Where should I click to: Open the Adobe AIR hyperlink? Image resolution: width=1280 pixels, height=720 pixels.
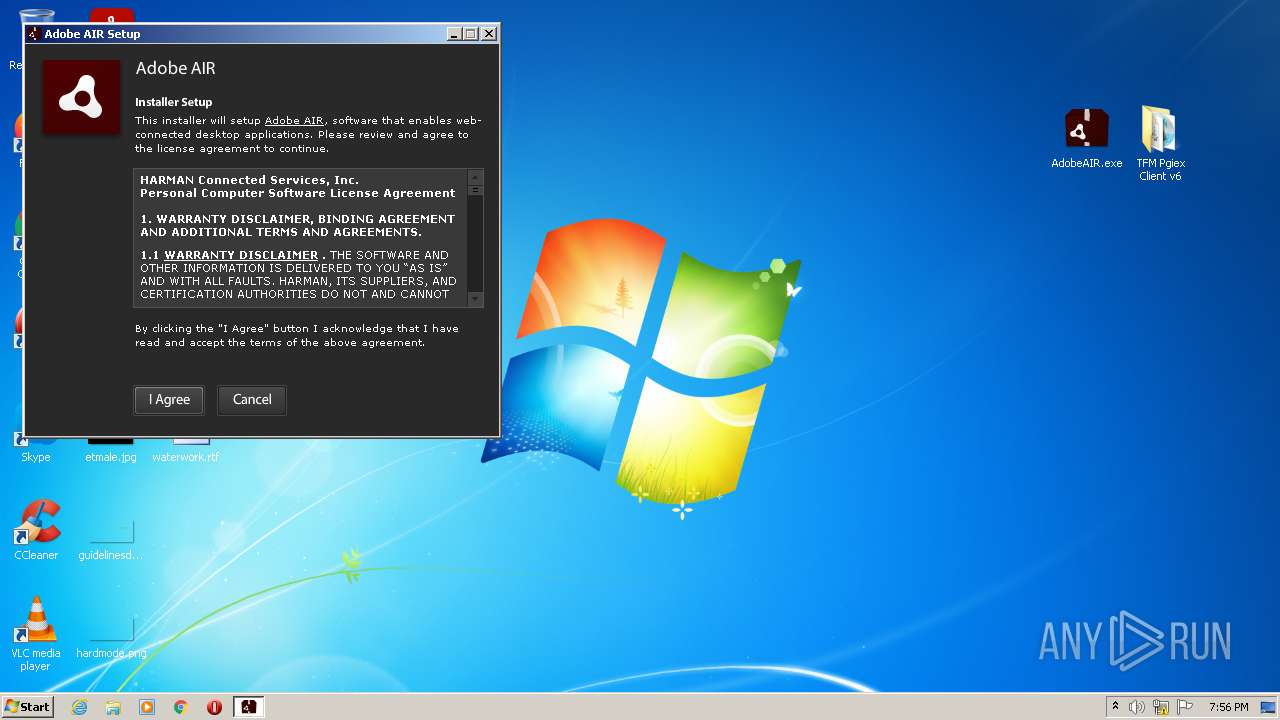[294, 121]
